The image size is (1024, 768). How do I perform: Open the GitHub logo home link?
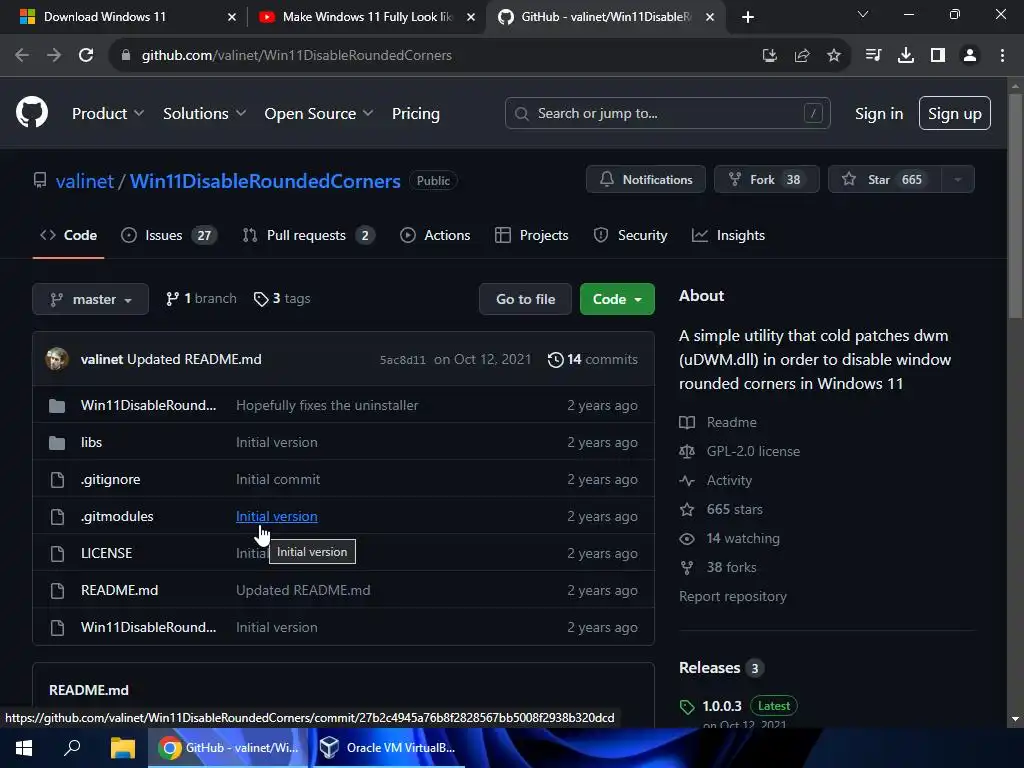(31, 112)
